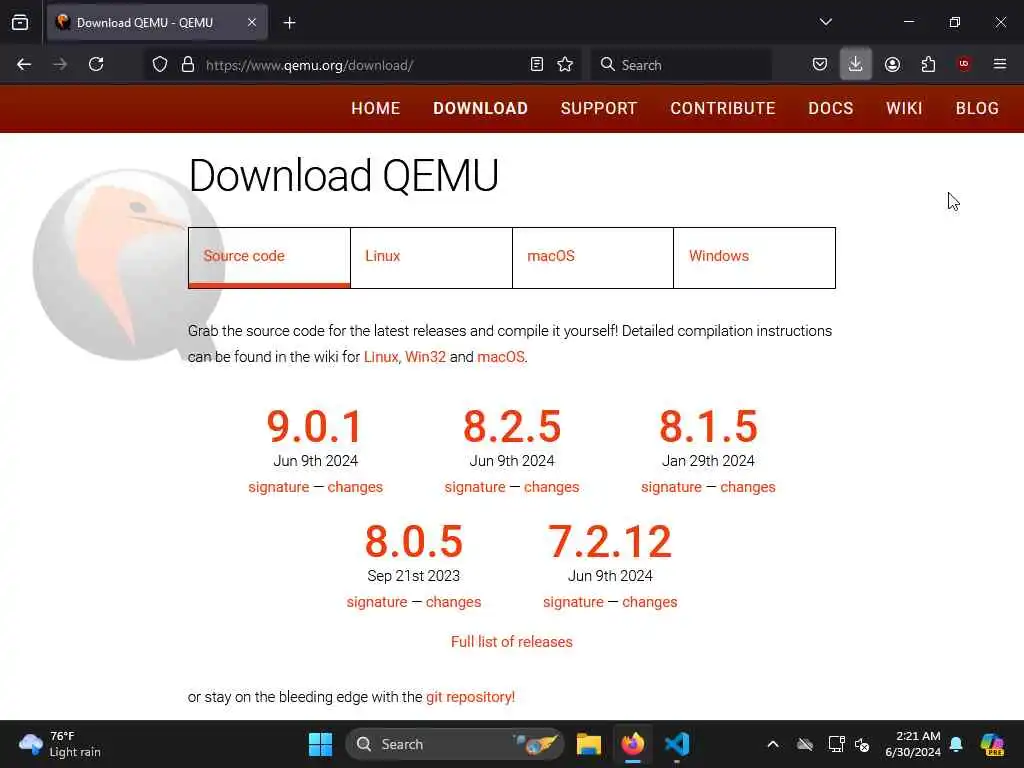1024x768 pixels.
Task: Download QEMU version 8.1.5
Action: click(x=709, y=426)
